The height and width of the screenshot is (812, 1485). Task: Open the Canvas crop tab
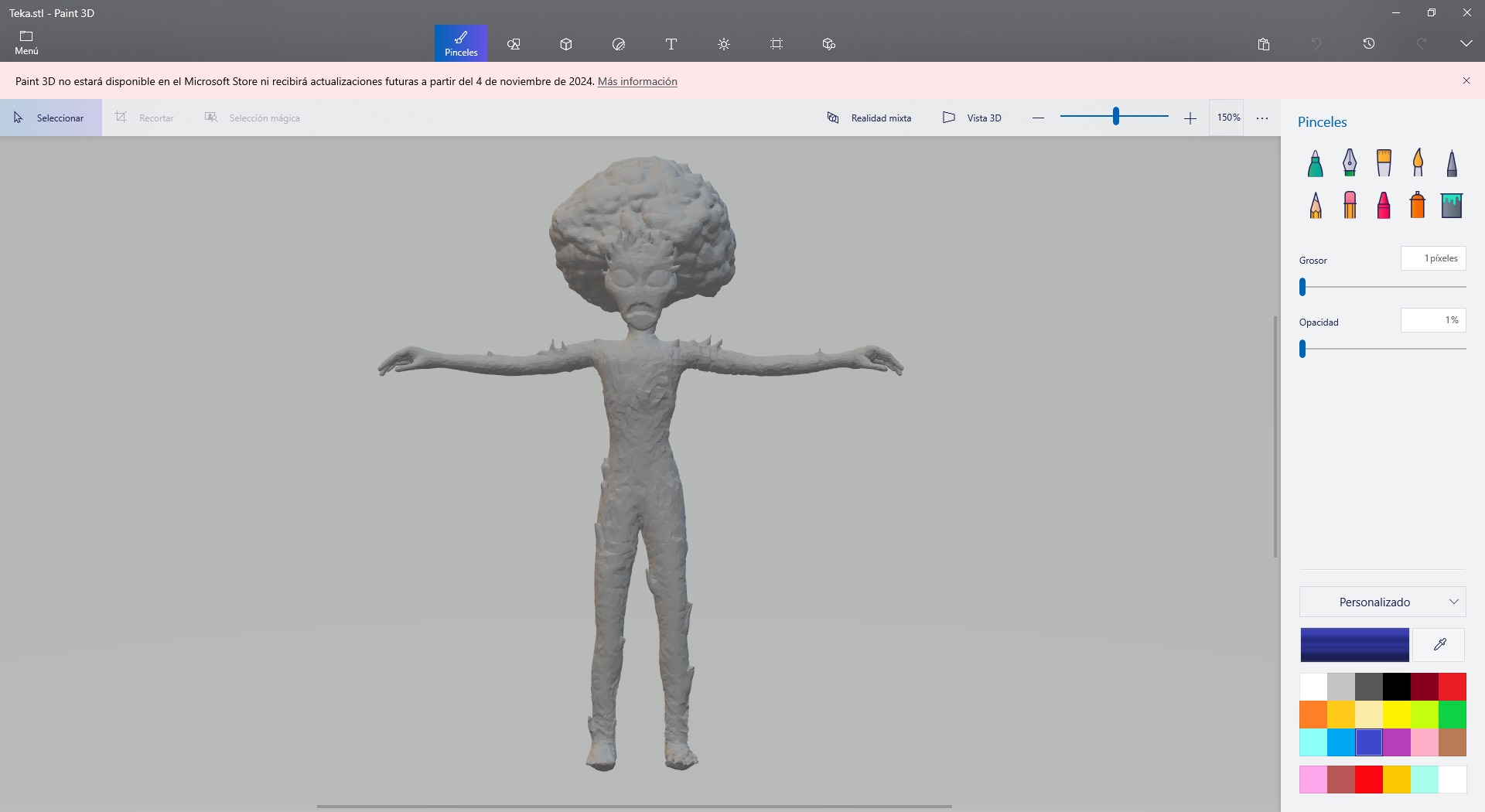point(777,44)
